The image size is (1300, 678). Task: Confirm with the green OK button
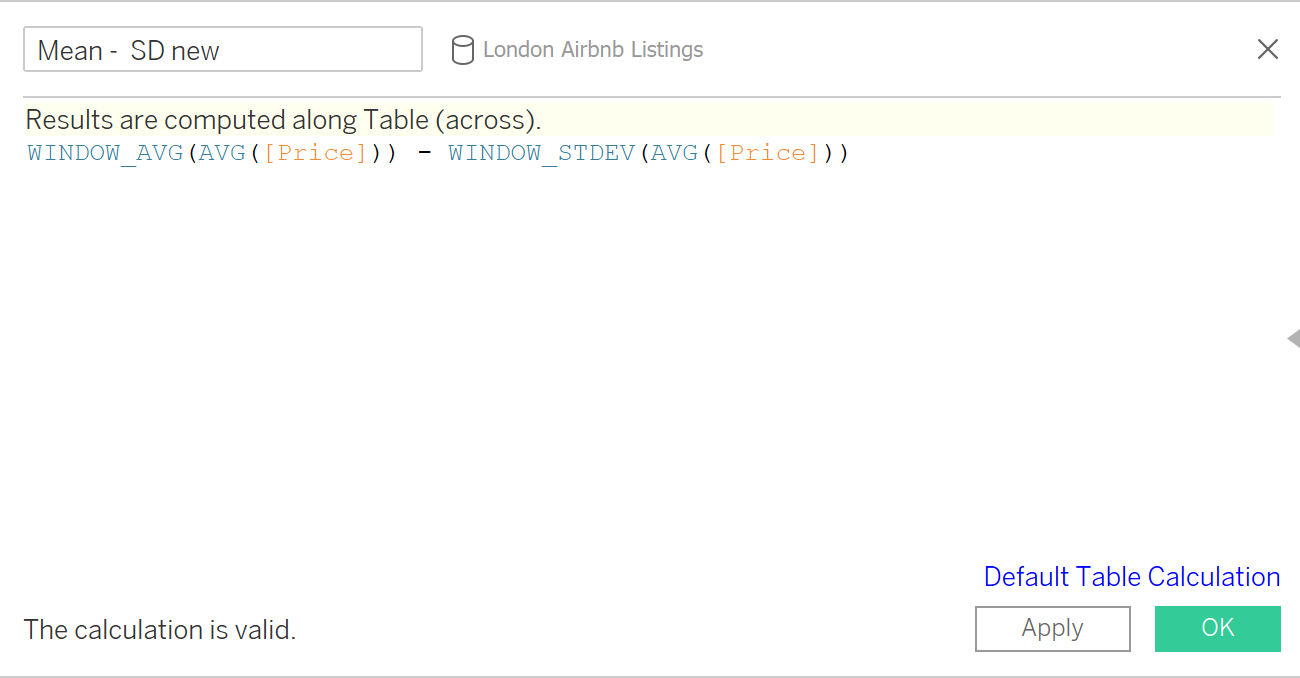pyautogui.click(x=1217, y=628)
